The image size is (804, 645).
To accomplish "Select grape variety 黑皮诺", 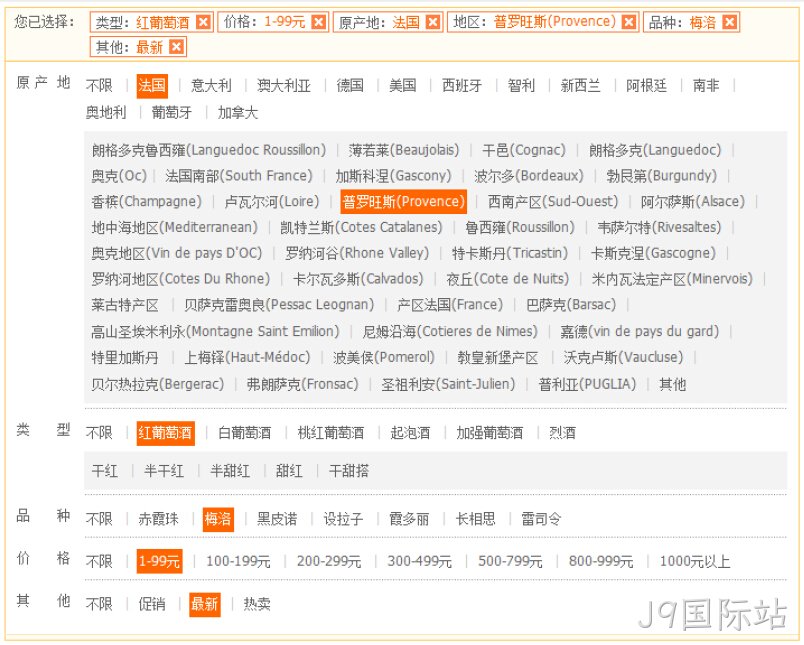I will click(277, 519).
